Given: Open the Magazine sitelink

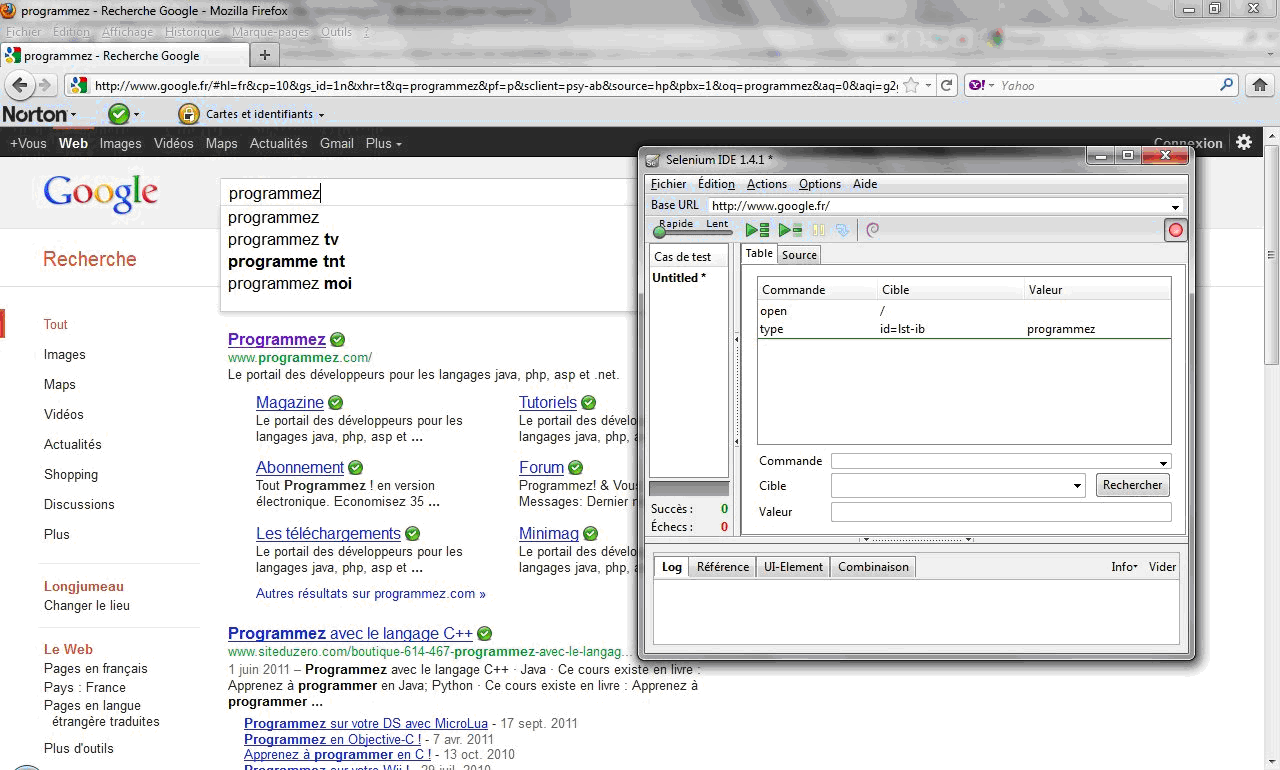Looking at the screenshot, I should point(290,402).
